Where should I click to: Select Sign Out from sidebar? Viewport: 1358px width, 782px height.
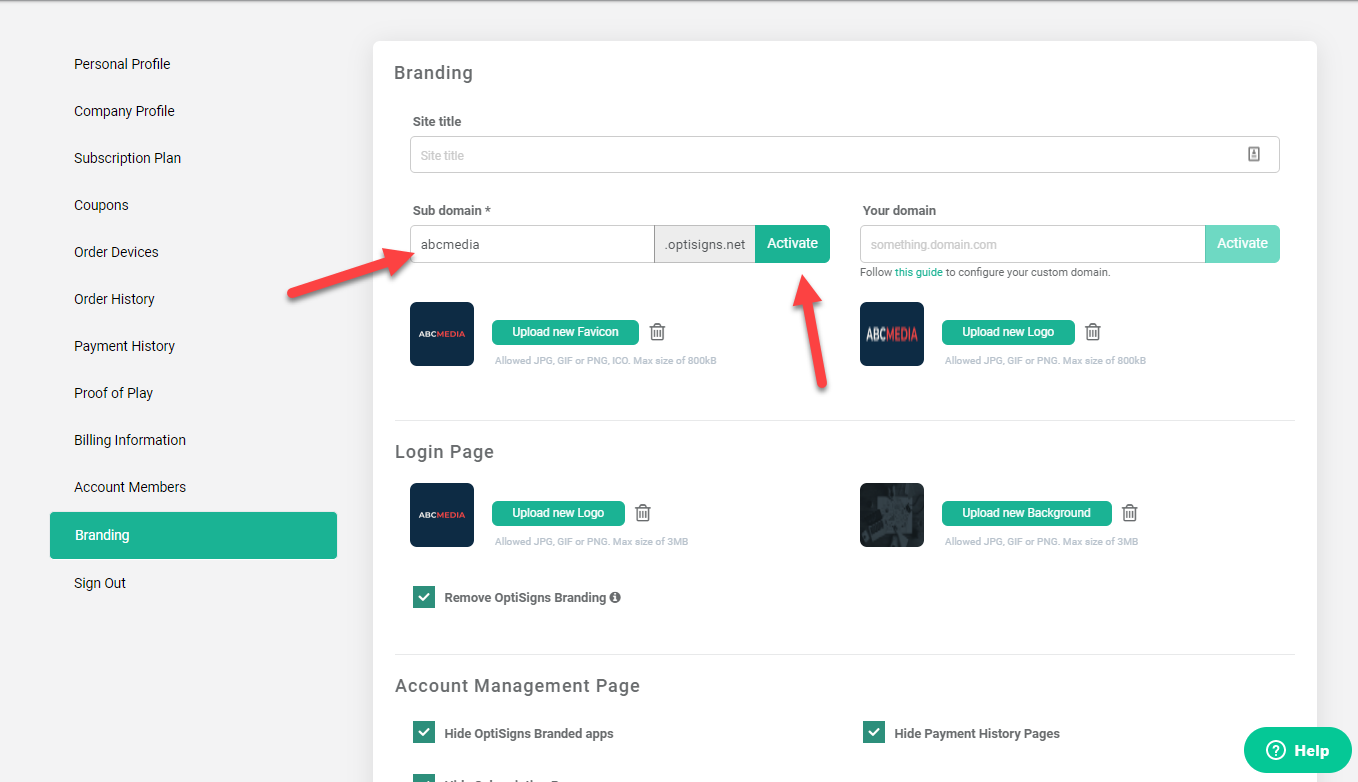pyautogui.click(x=100, y=583)
